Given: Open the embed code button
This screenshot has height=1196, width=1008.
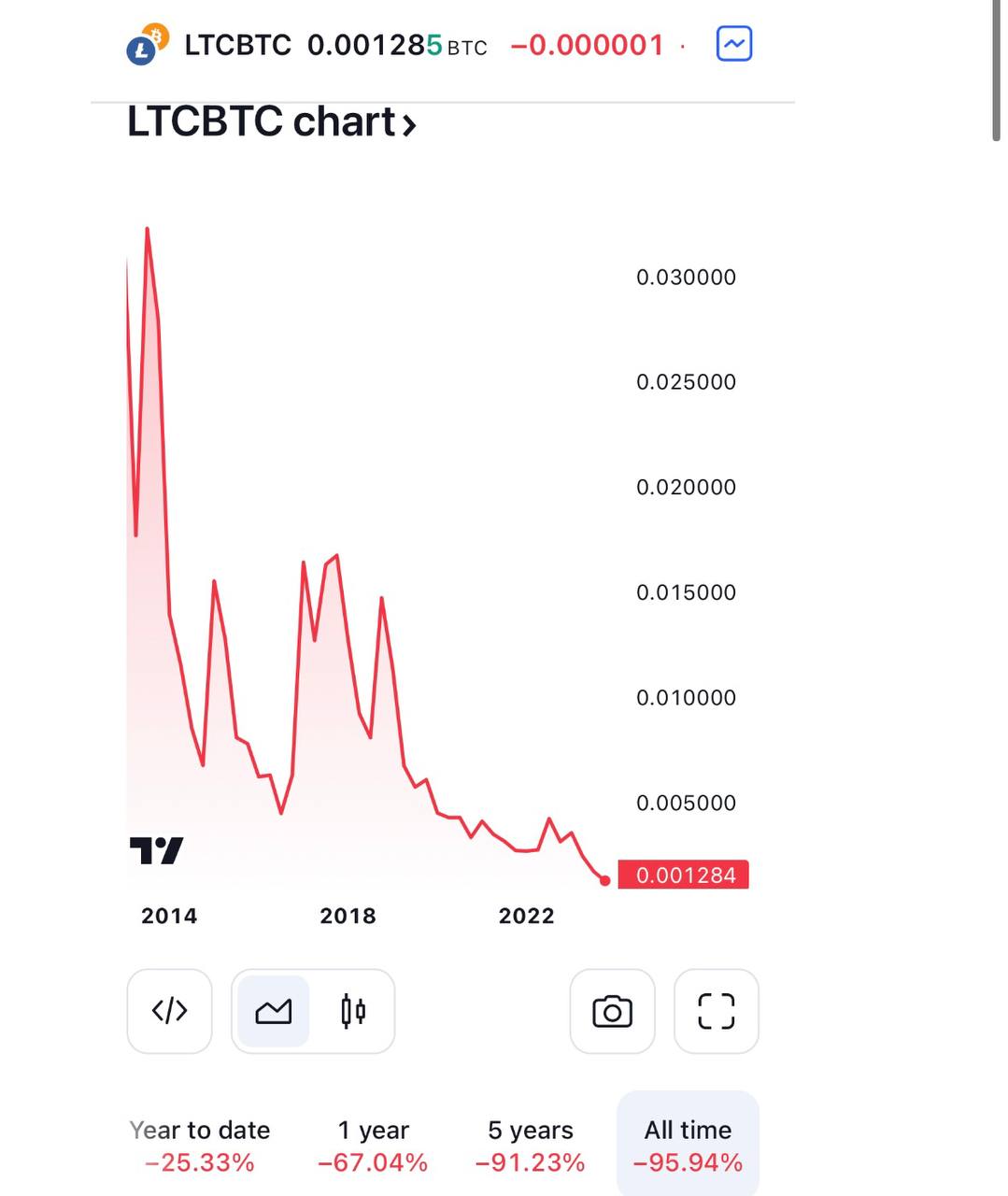Looking at the screenshot, I should 169,1011.
